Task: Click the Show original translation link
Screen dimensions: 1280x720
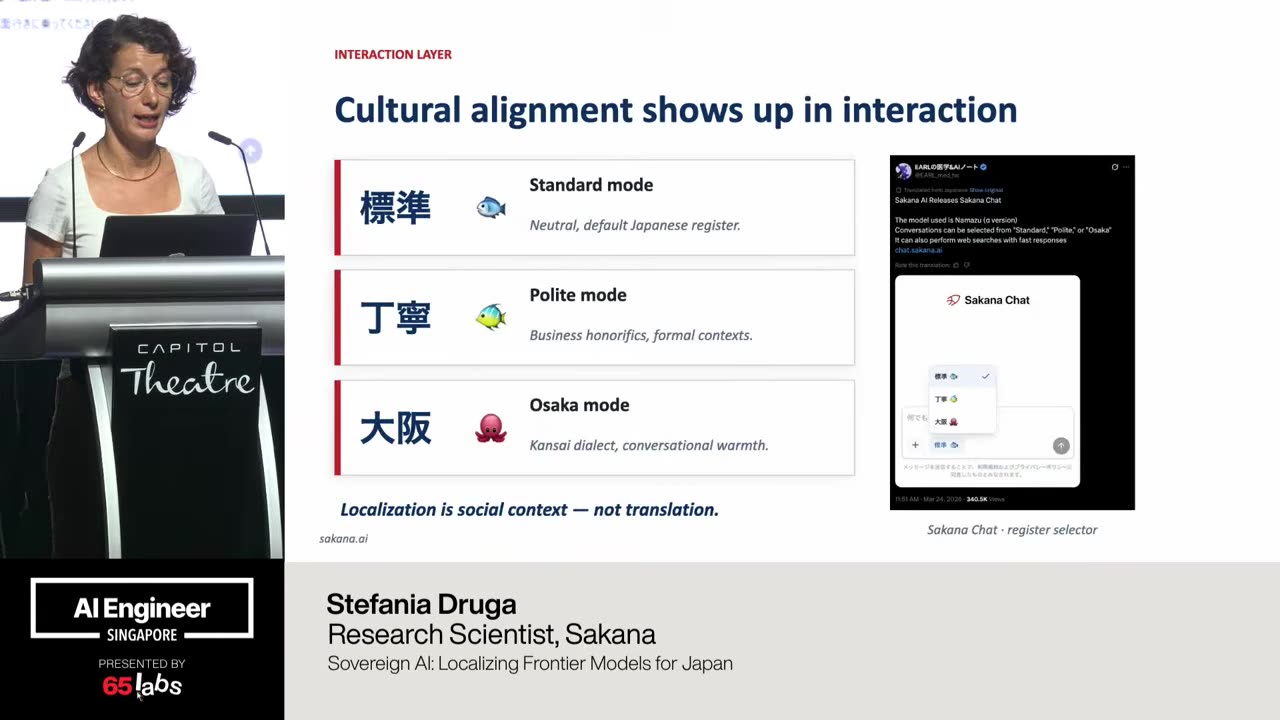Action: tap(986, 190)
